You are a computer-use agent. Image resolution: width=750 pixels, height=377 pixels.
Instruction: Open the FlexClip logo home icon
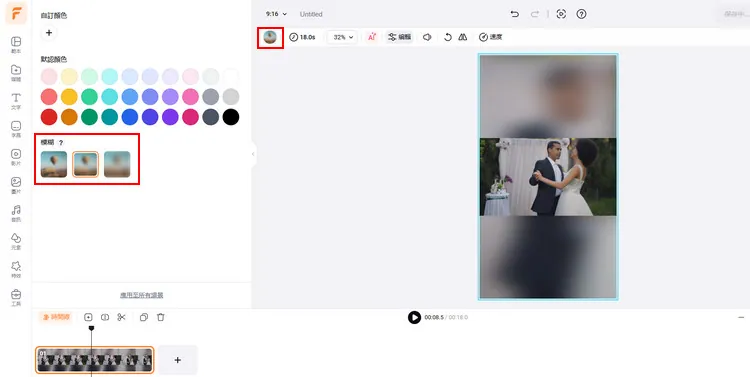pyautogui.click(x=16, y=13)
